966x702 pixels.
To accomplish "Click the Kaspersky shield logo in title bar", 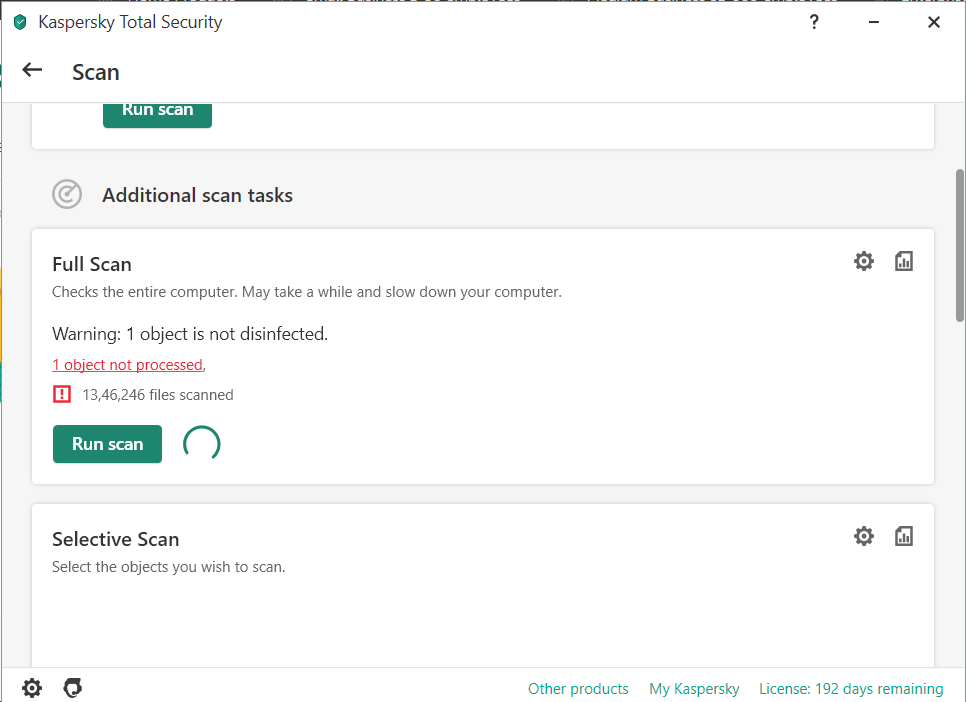I will point(20,22).
